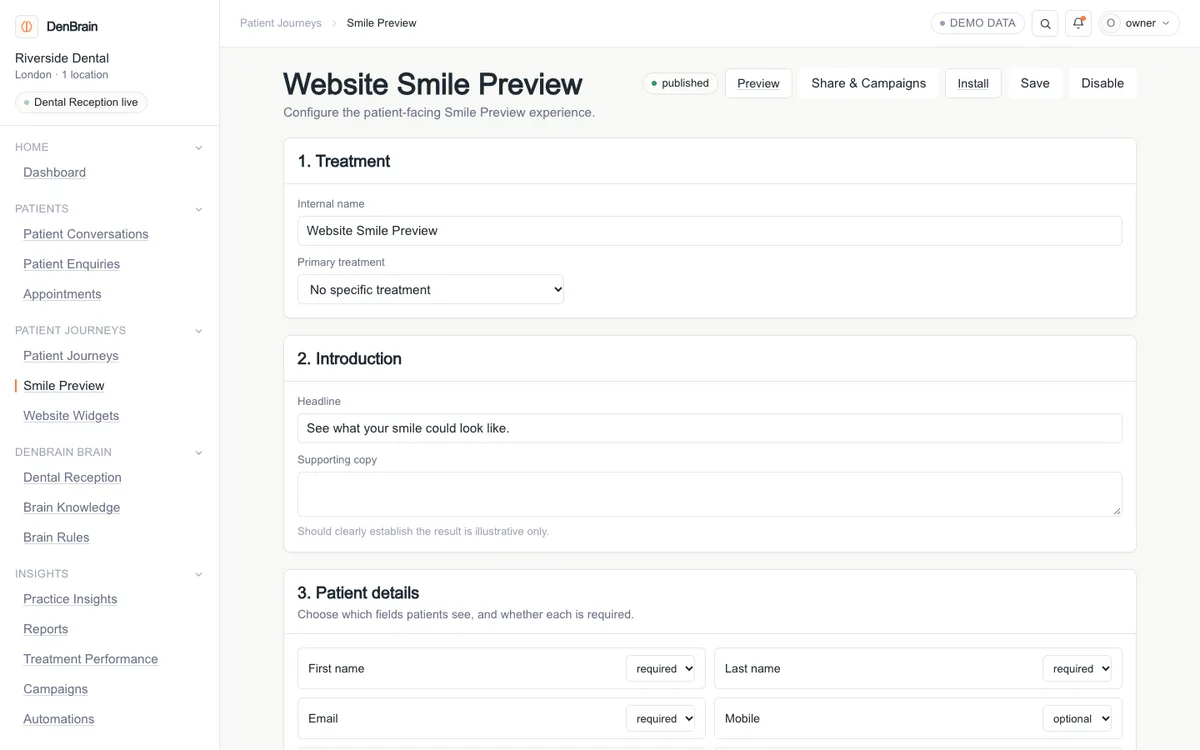1200x750 pixels.
Task: Collapse the DENBRAIN BRAIN sidebar section
Action: [198, 453]
